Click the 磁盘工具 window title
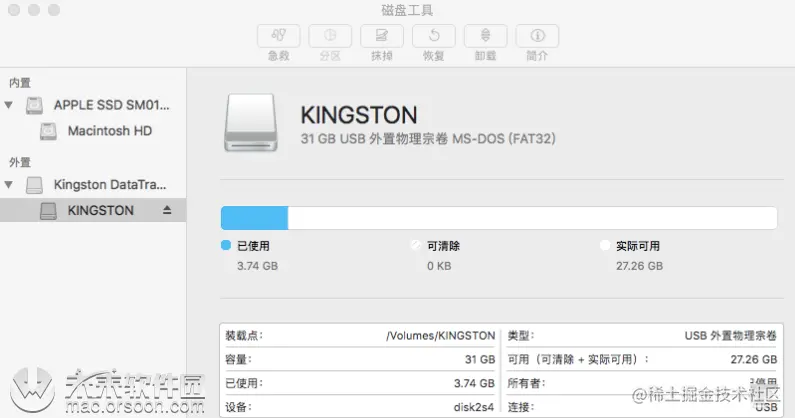 coord(407,10)
